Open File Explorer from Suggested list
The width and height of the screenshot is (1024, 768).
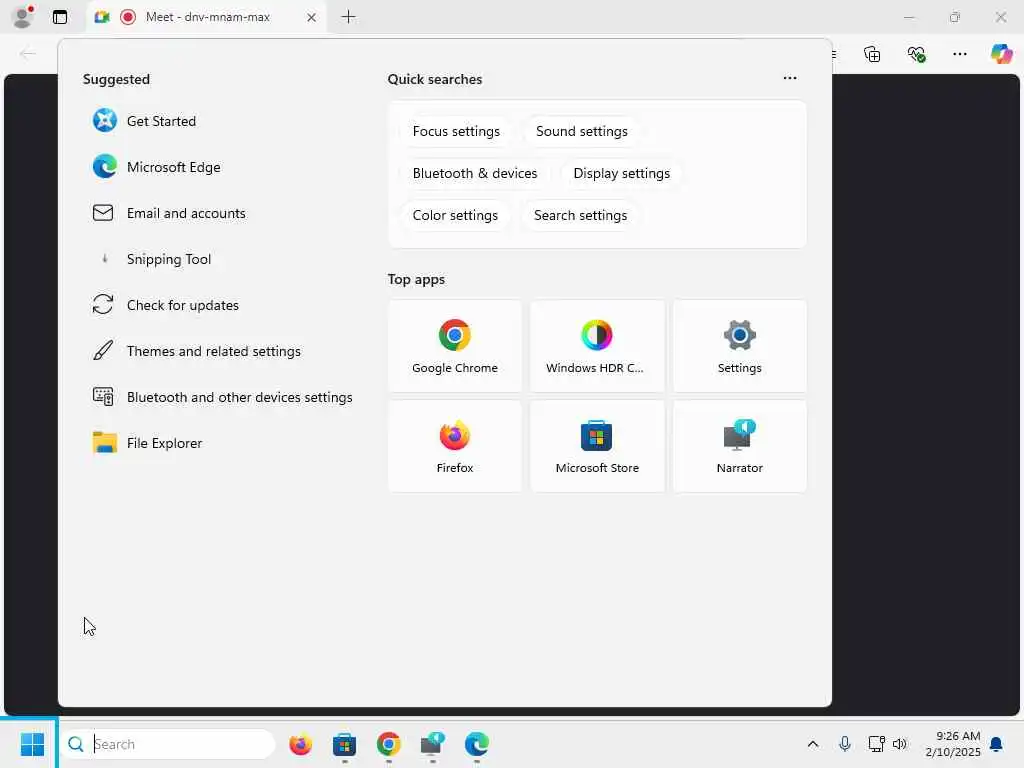(x=148, y=443)
